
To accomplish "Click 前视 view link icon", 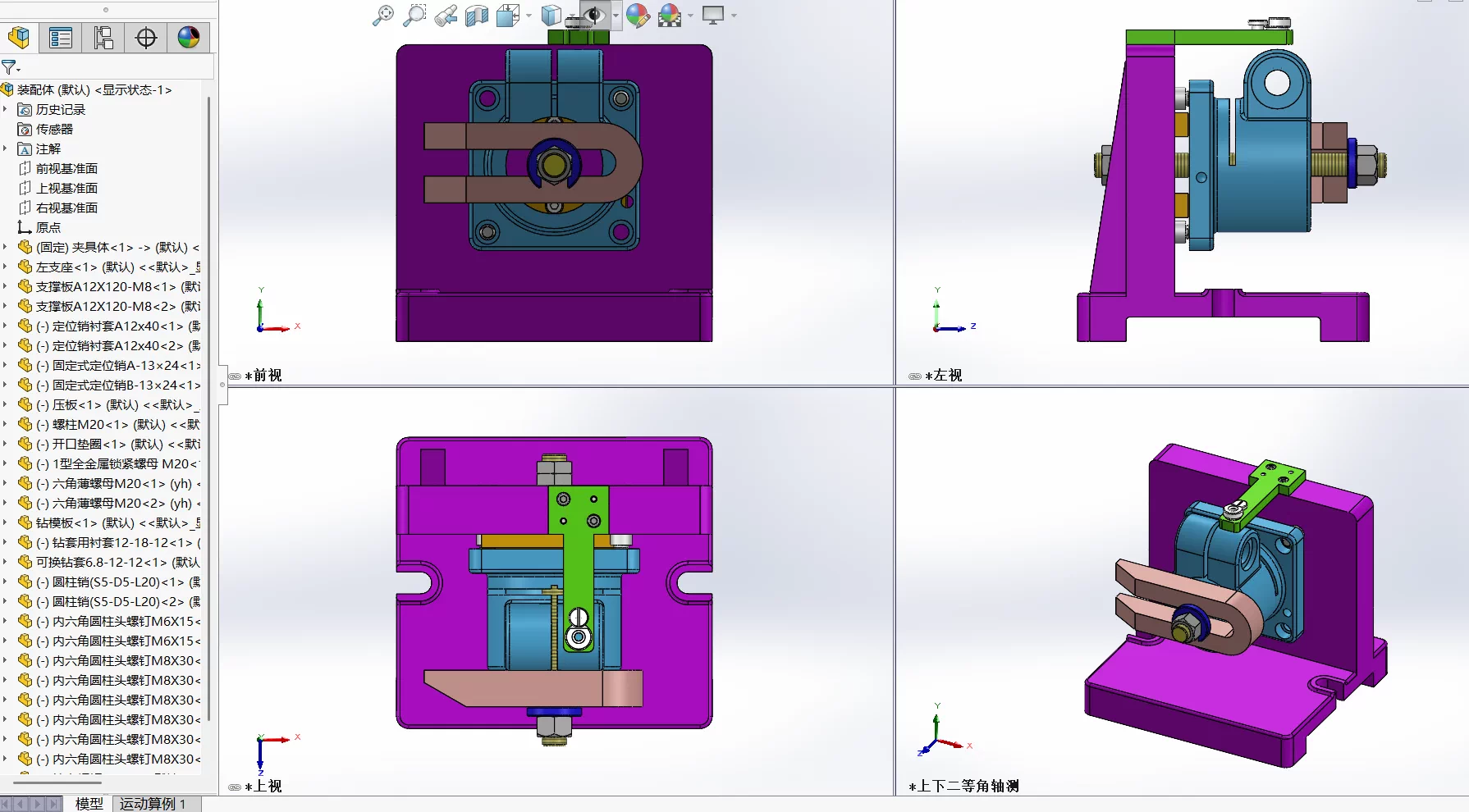I will [x=235, y=376].
